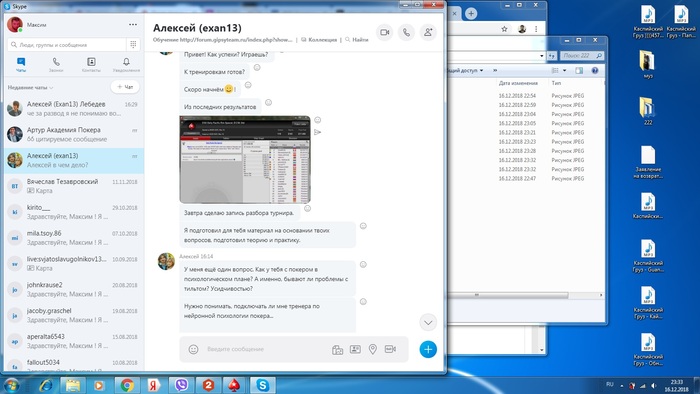
Task: Open chat with Алексей (Exan13) Лебедев
Action: (x=74, y=108)
